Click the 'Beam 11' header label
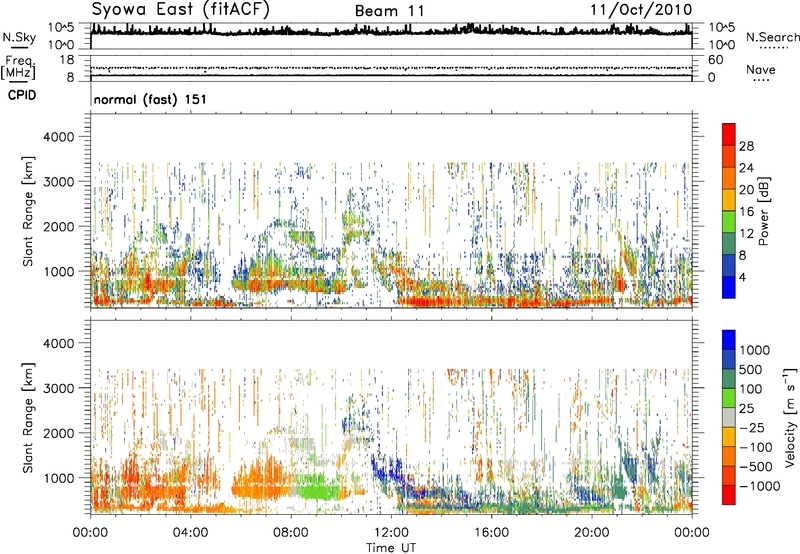 click(389, 11)
